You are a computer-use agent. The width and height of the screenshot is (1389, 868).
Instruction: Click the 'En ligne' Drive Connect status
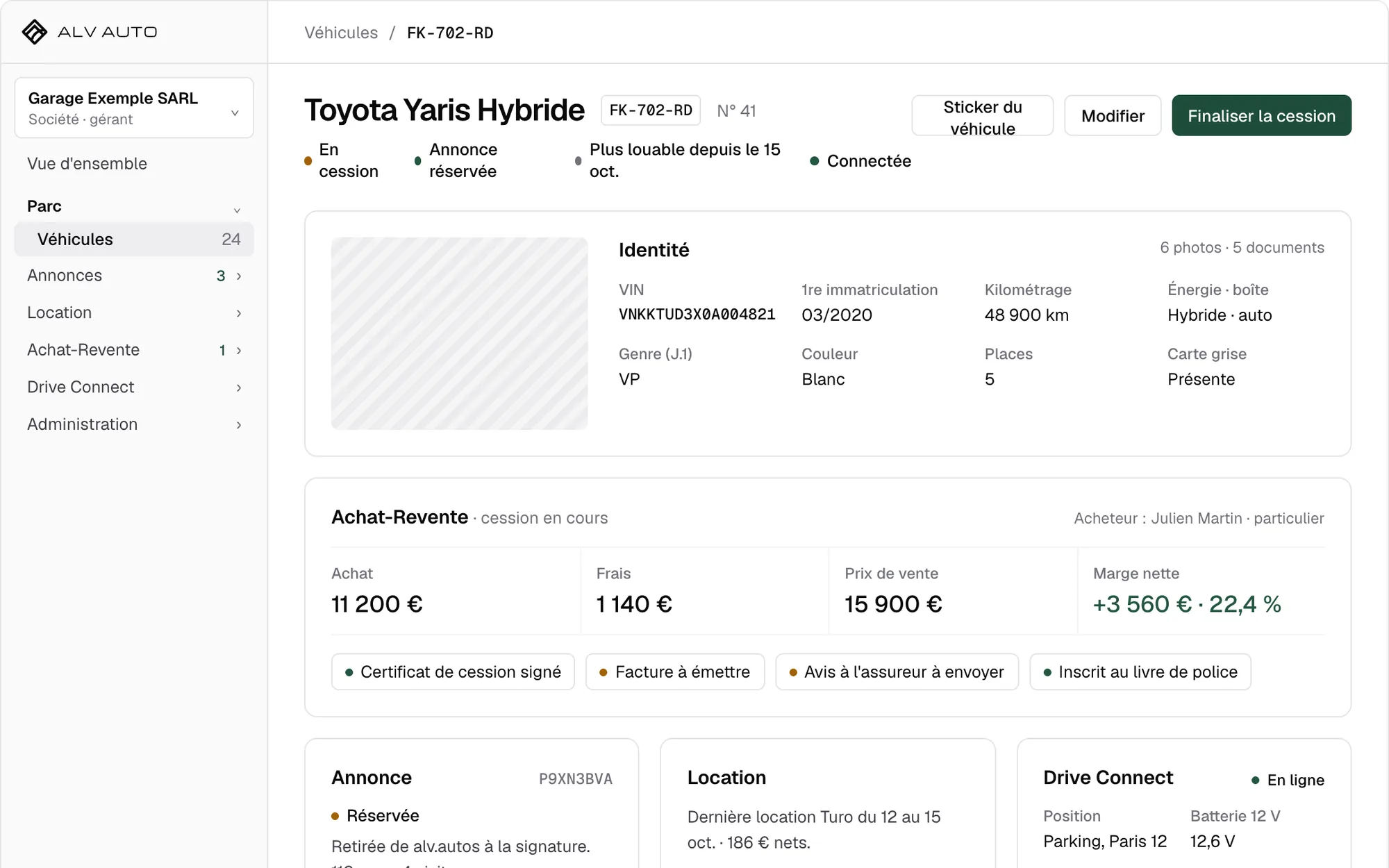click(x=1288, y=780)
